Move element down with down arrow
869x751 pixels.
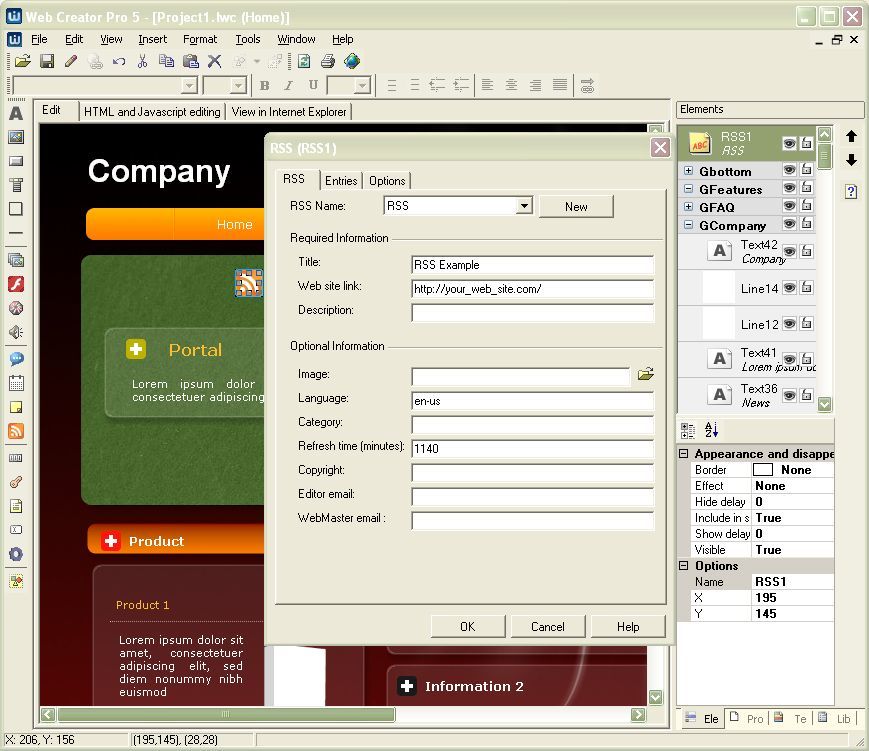(852, 160)
